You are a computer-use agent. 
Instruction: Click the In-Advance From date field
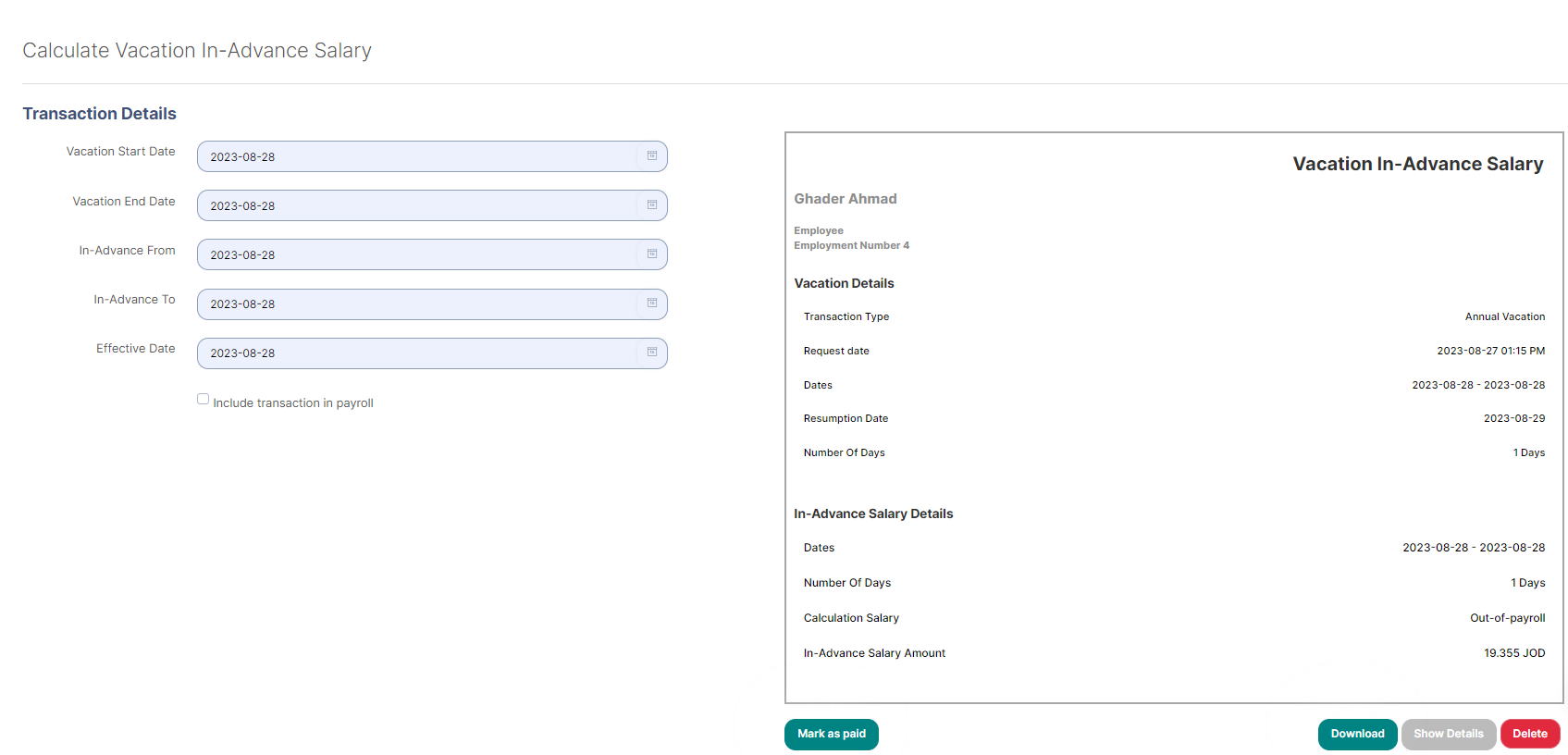pos(432,254)
